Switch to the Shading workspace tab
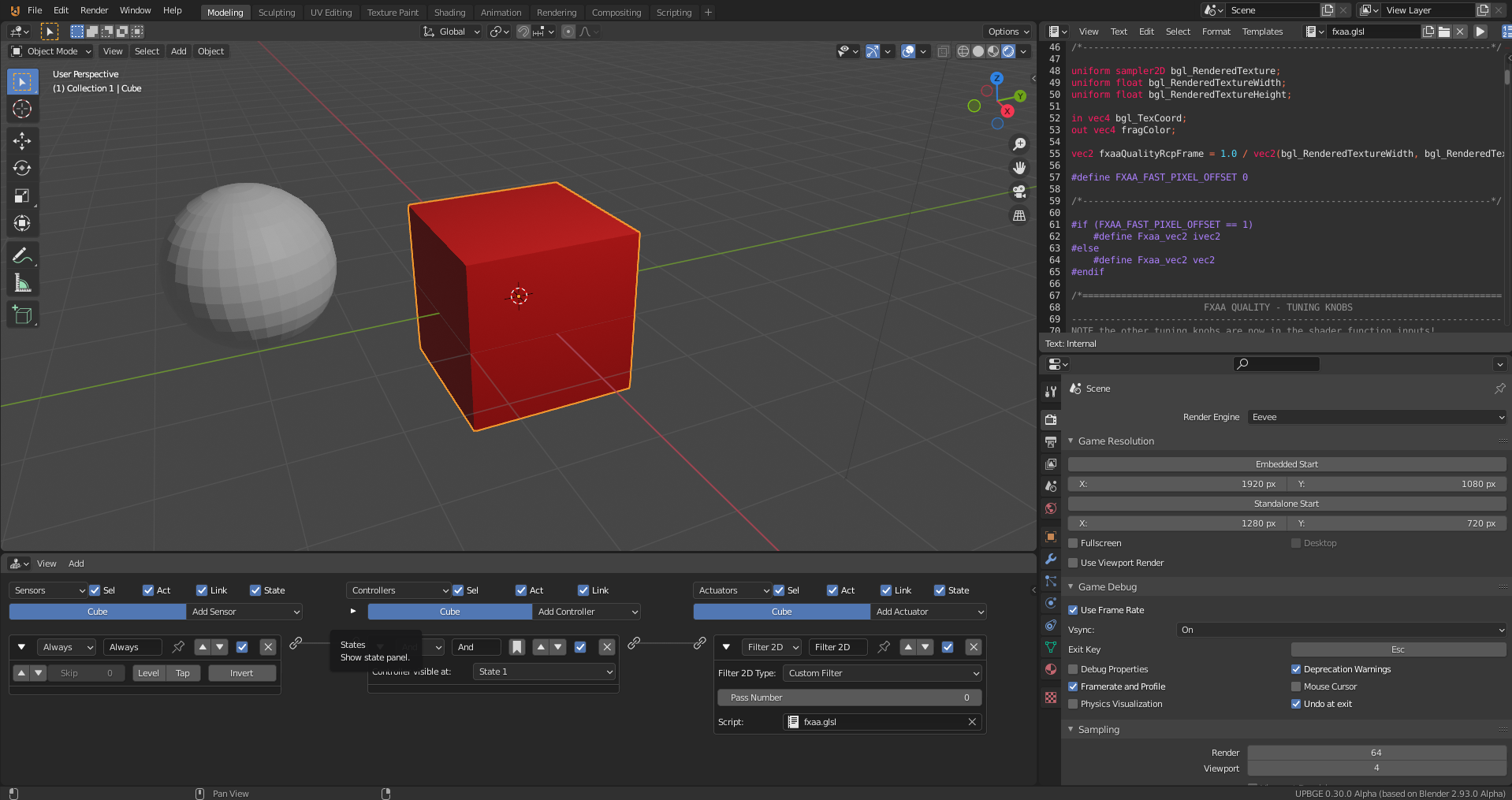This screenshot has width=1512, height=800. pyautogui.click(x=449, y=13)
